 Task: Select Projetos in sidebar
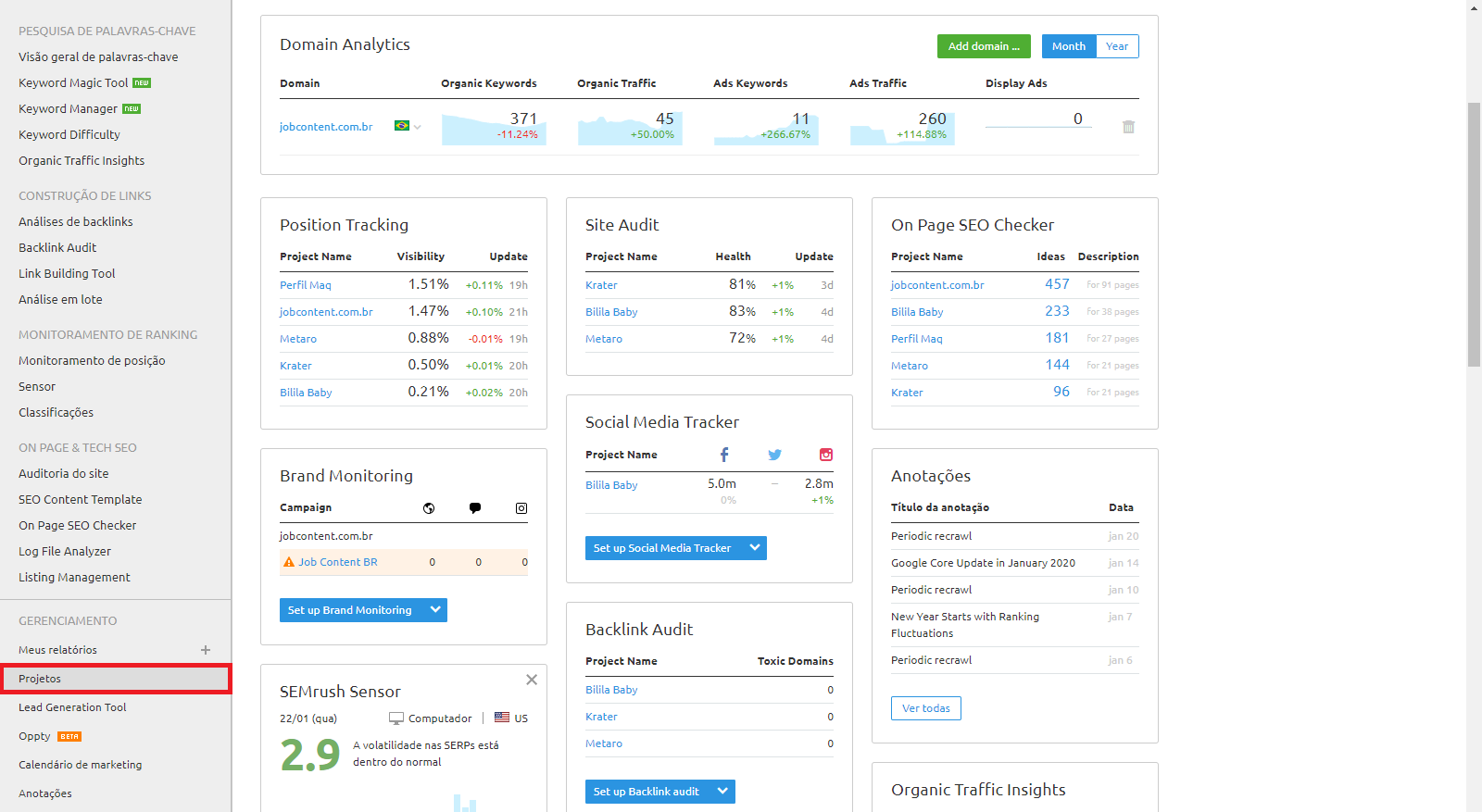click(x=116, y=679)
